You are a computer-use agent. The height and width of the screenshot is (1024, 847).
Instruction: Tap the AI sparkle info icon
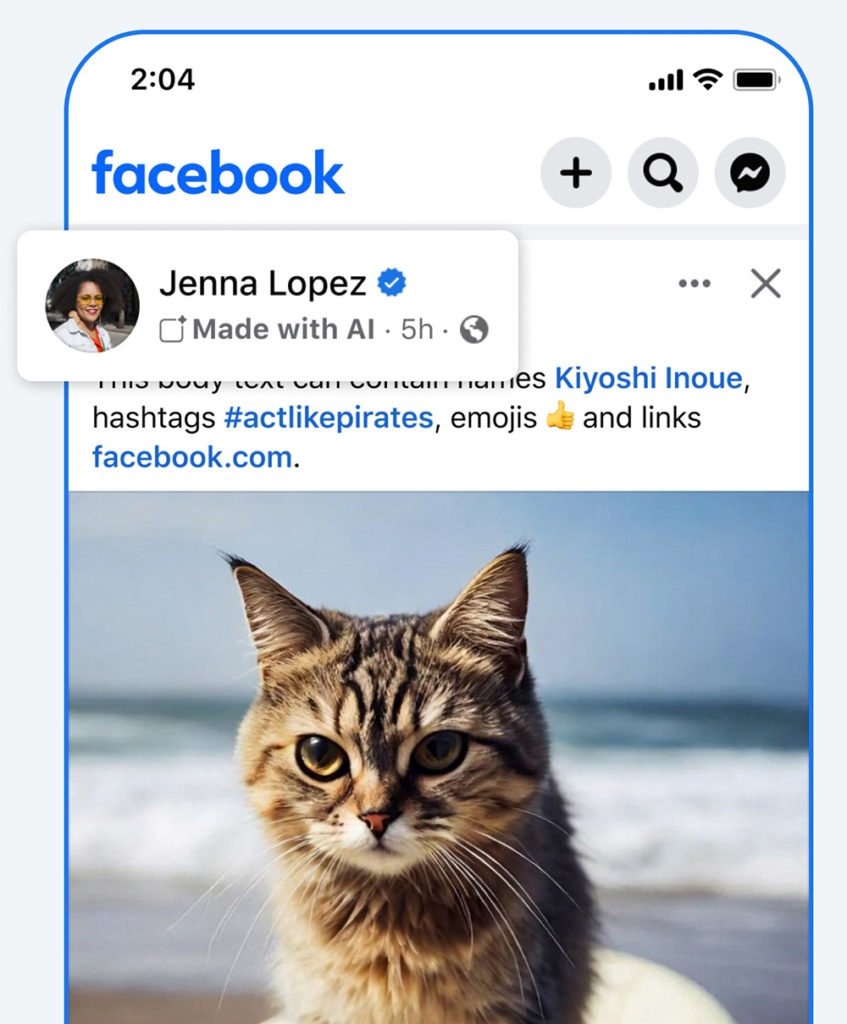(172, 329)
